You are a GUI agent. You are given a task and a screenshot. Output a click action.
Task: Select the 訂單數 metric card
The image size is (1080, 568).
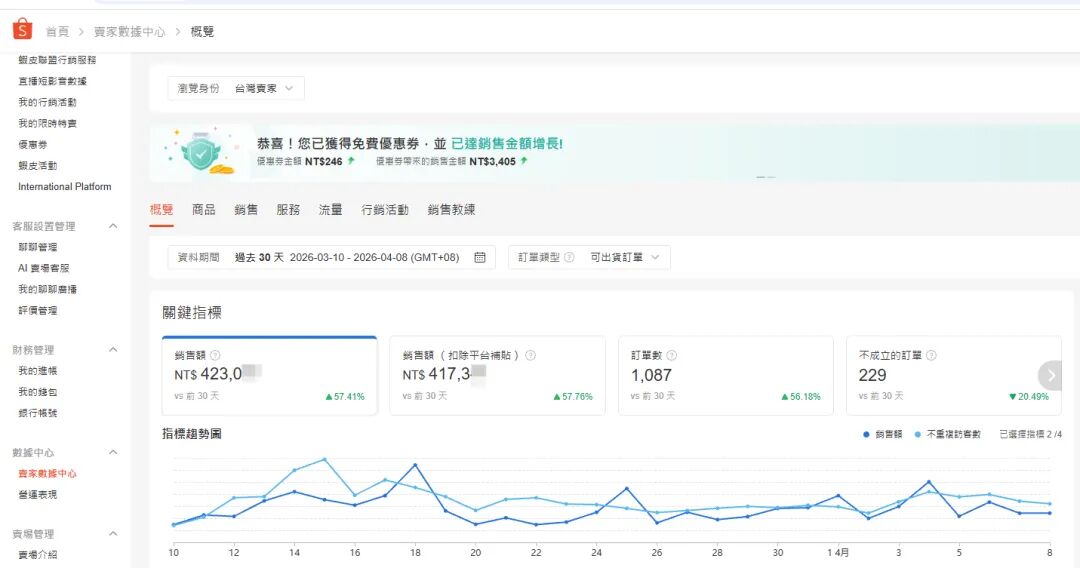[x=726, y=375]
